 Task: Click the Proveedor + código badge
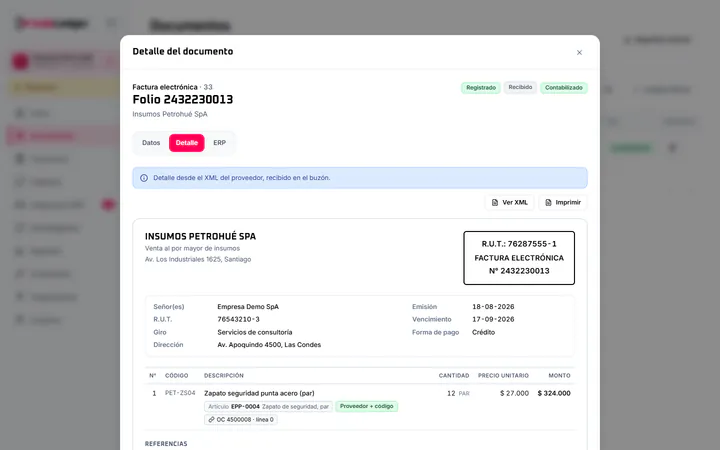coord(366,406)
